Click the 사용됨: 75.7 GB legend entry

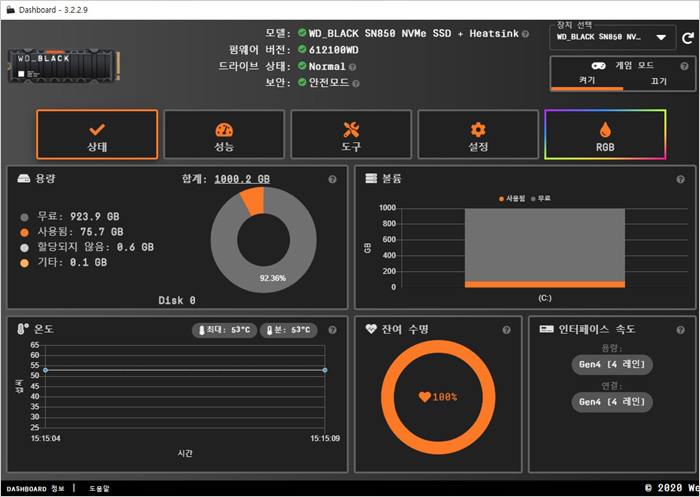tap(72, 232)
